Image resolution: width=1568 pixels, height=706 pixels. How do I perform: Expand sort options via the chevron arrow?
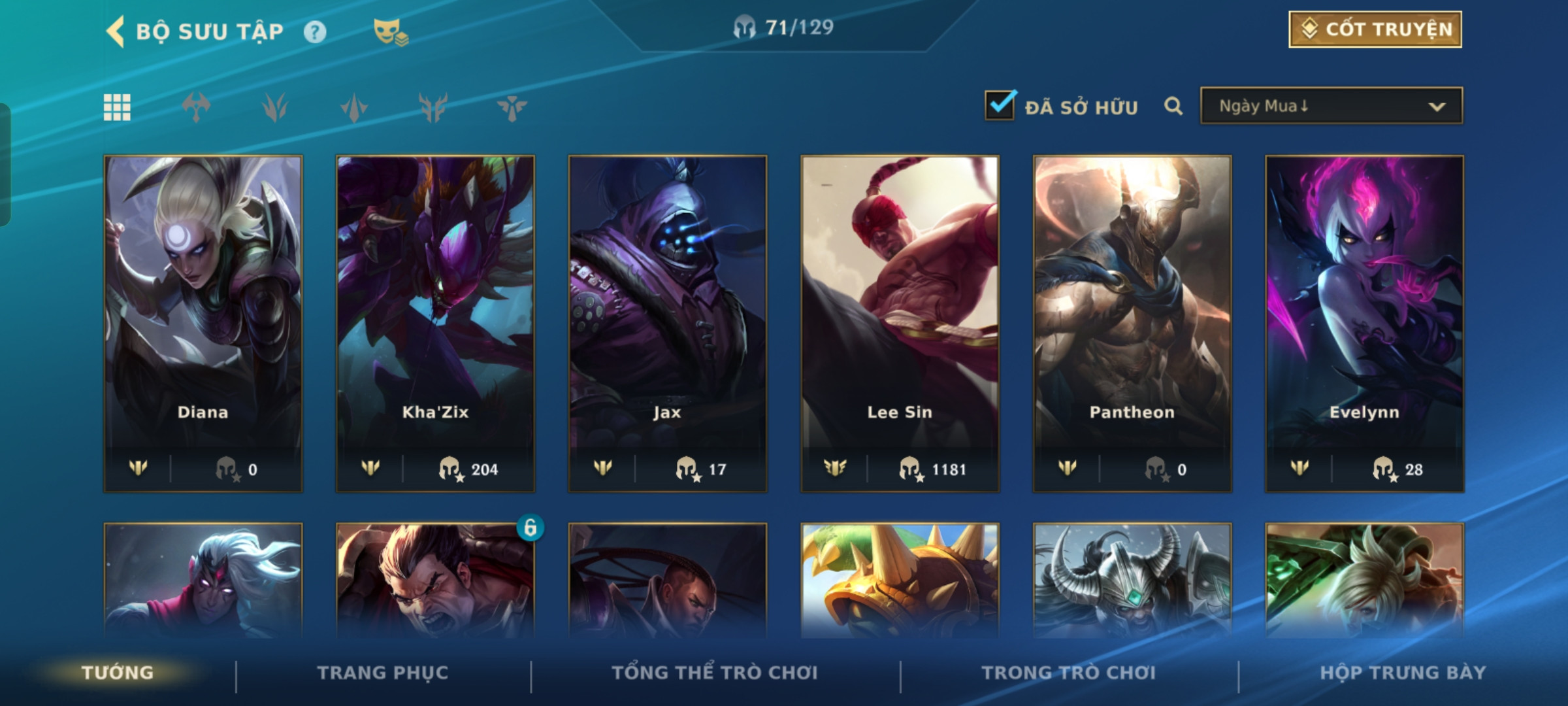[x=1437, y=107]
